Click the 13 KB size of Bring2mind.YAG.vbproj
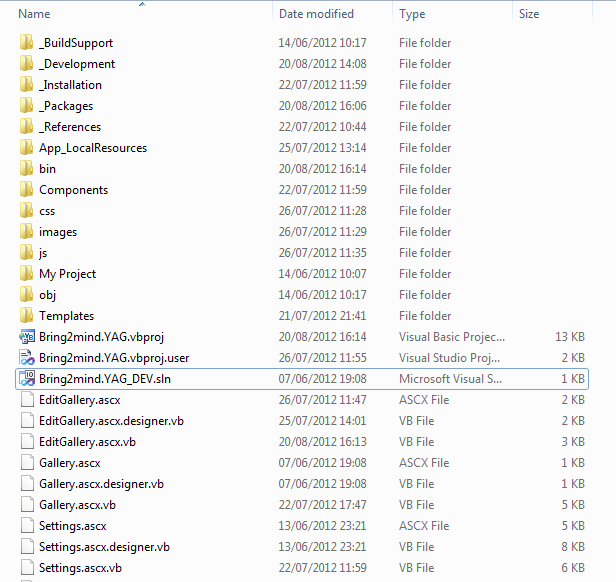This screenshot has width=616, height=582. (x=570, y=337)
